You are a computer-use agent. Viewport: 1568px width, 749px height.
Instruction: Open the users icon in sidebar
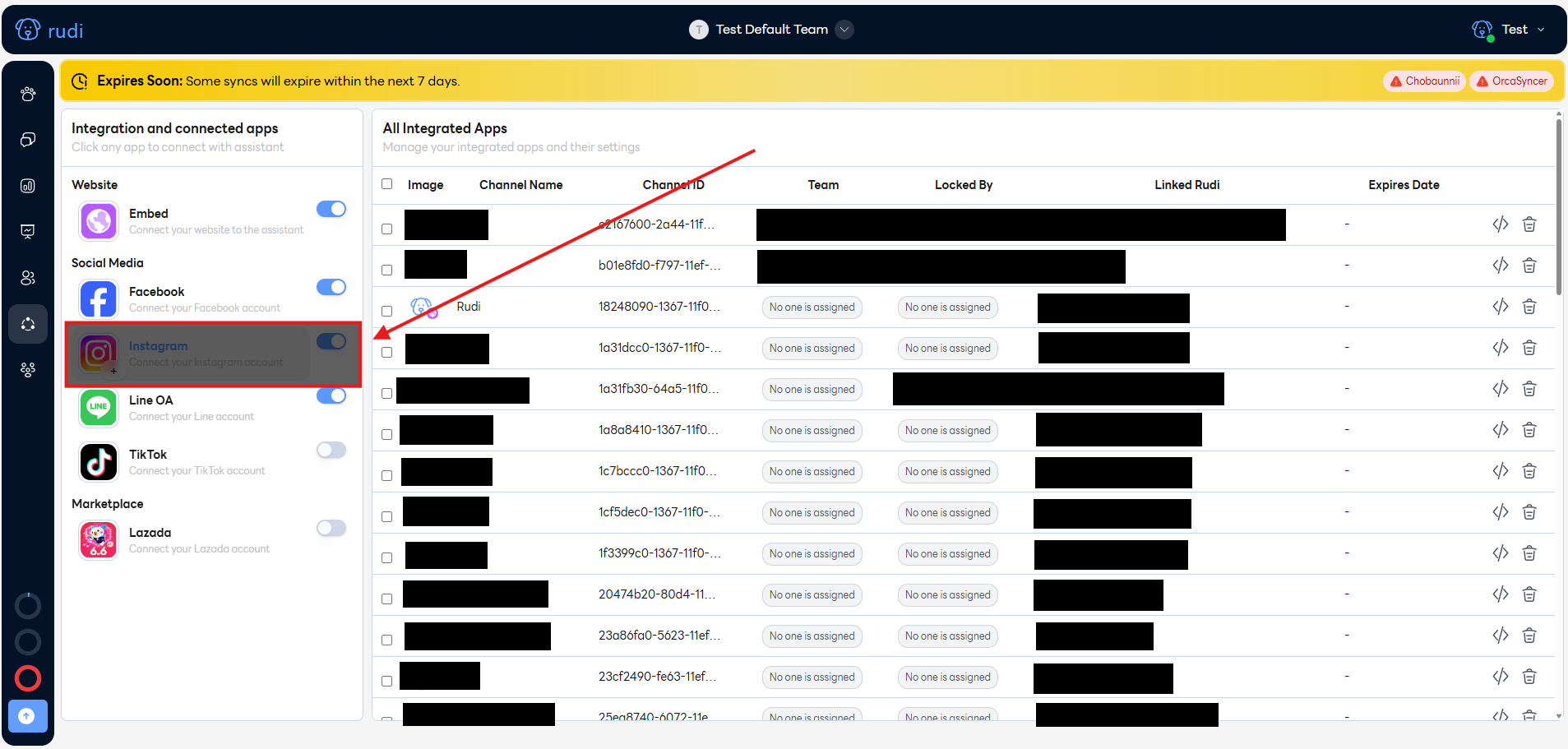[28, 278]
